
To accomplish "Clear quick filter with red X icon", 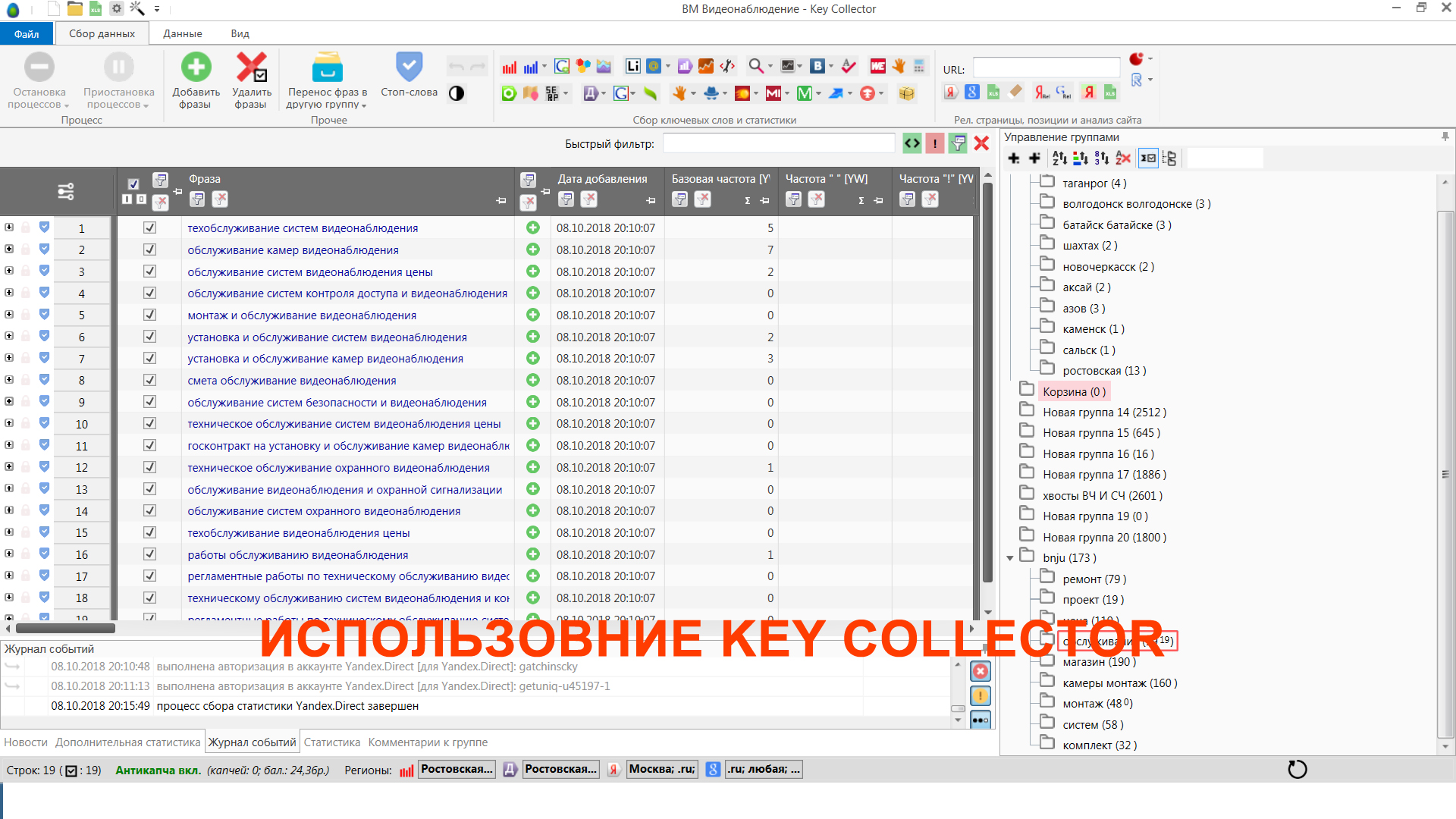I will [x=981, y=143].
